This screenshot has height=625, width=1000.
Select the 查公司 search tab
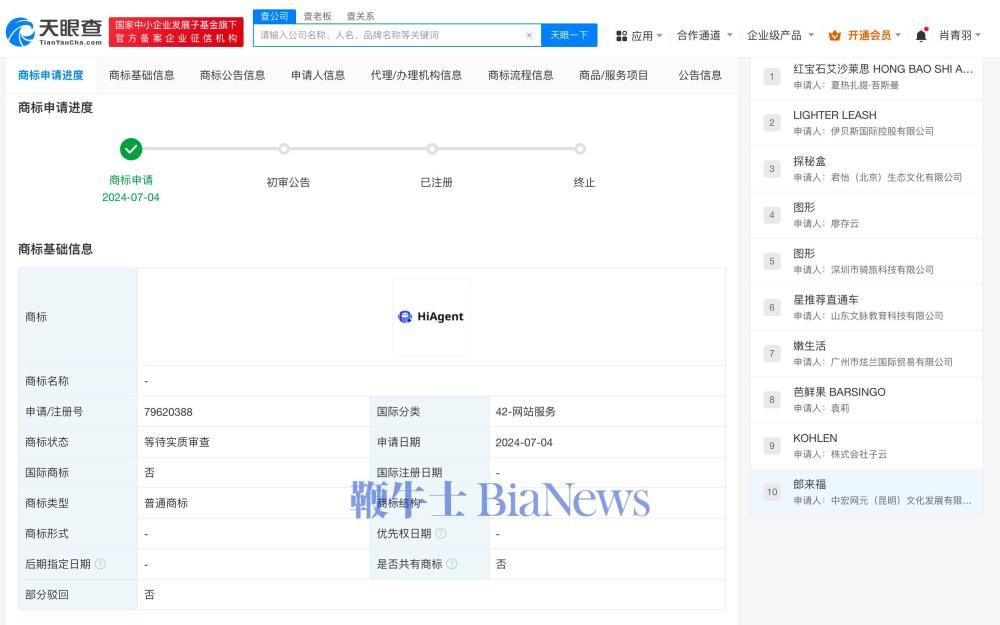274,16
